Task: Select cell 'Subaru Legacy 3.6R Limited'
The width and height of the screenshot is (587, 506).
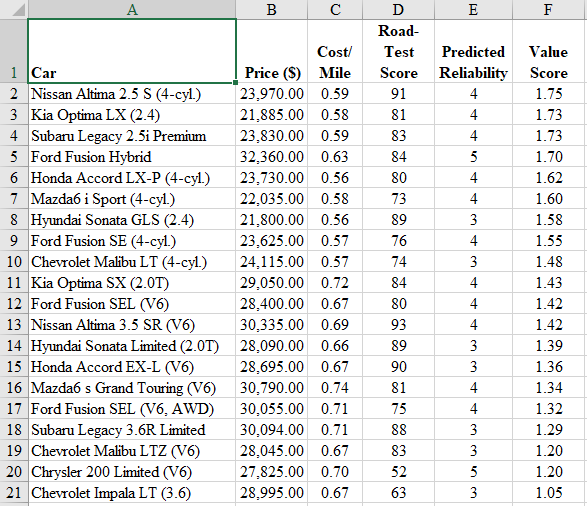Action: (132, 430)
